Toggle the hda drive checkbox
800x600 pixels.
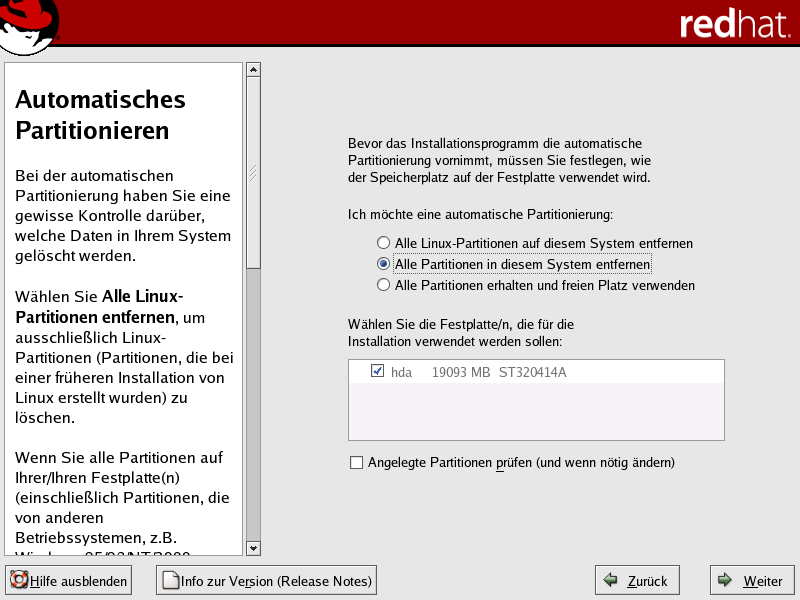pos(377,371)
